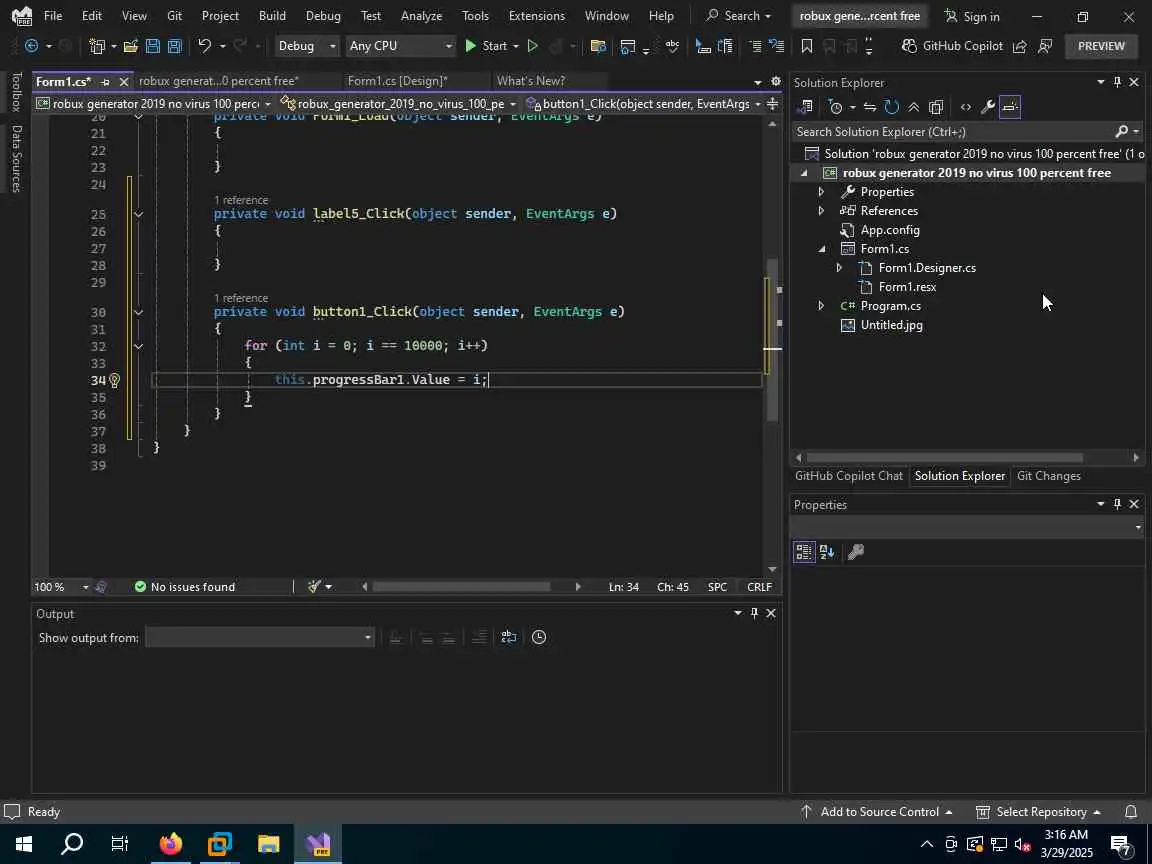Click Add to Source Control

point(876,812)
